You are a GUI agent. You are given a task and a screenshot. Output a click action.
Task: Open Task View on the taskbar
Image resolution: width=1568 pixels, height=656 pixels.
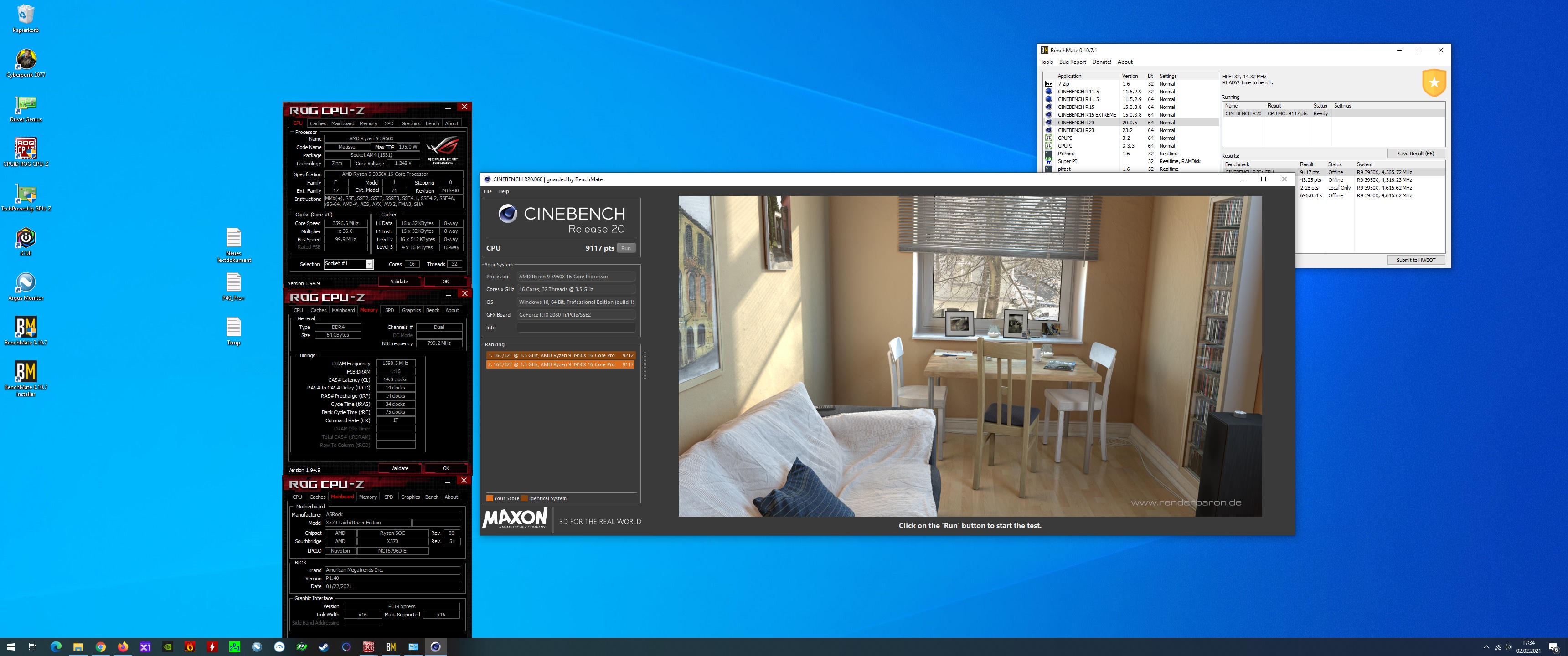pyautogui.click(x=33, y=647)
